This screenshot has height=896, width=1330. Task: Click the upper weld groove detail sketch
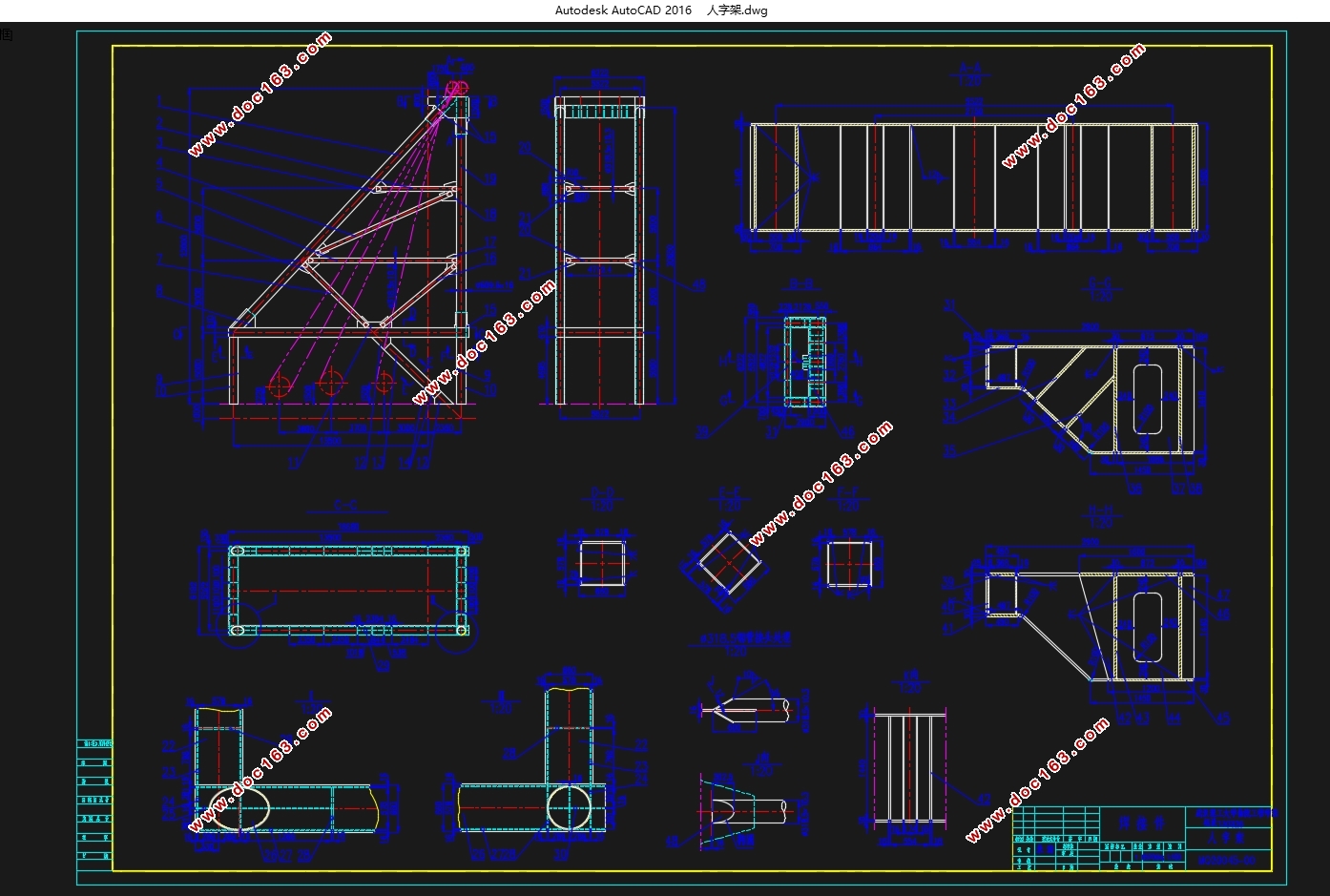click(746, 710)
